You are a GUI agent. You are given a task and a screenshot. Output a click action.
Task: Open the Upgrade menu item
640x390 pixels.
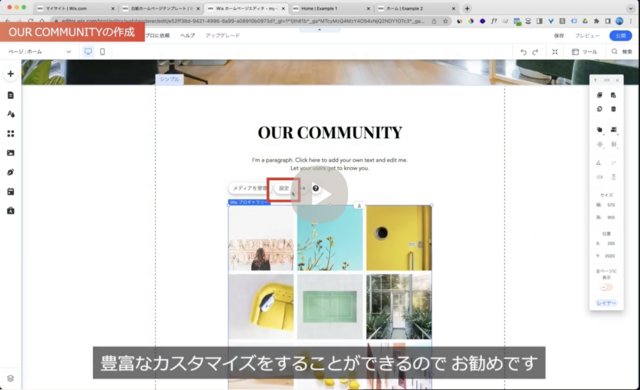tap(222, 35)
